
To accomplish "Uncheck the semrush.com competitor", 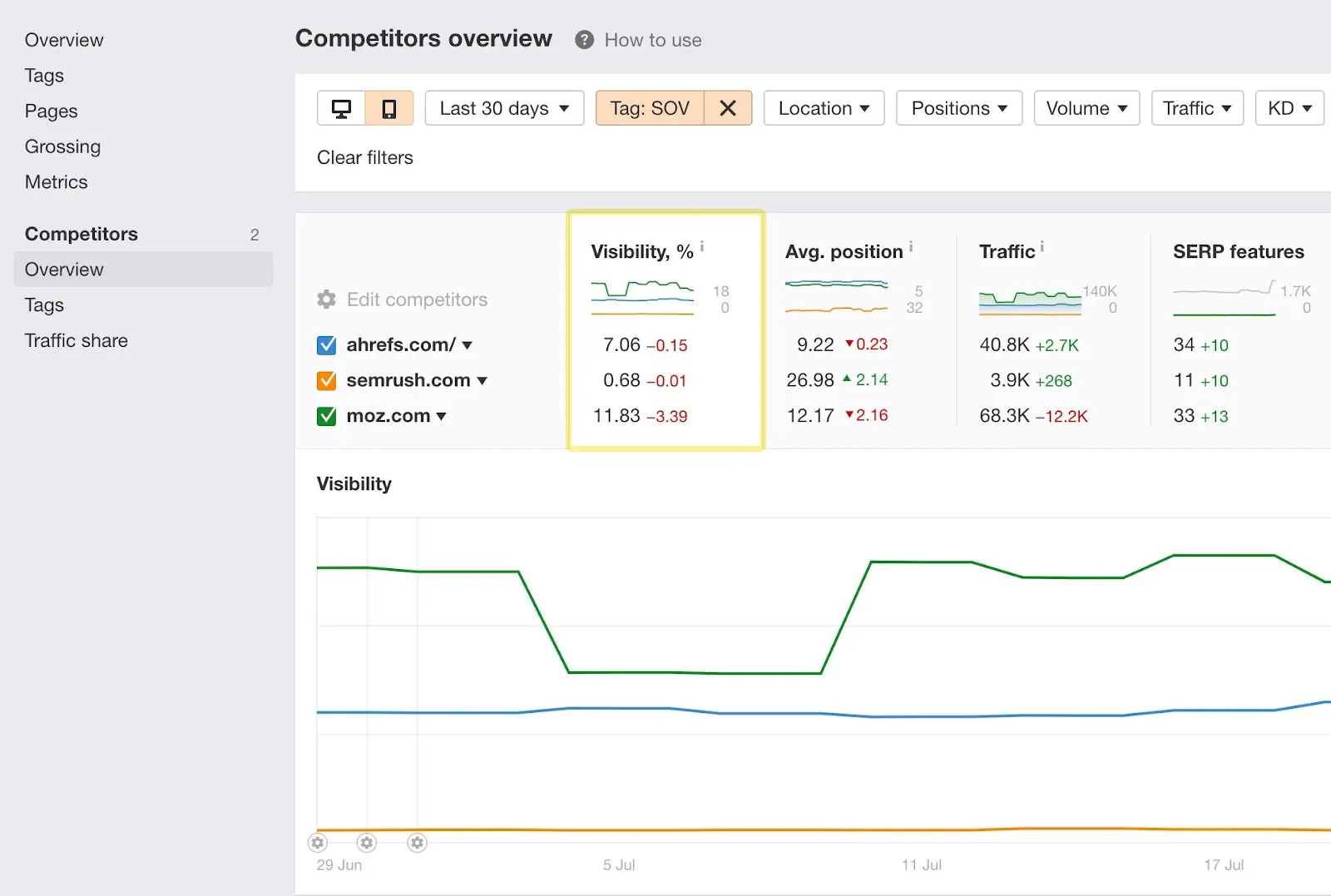I will (325, 380).
